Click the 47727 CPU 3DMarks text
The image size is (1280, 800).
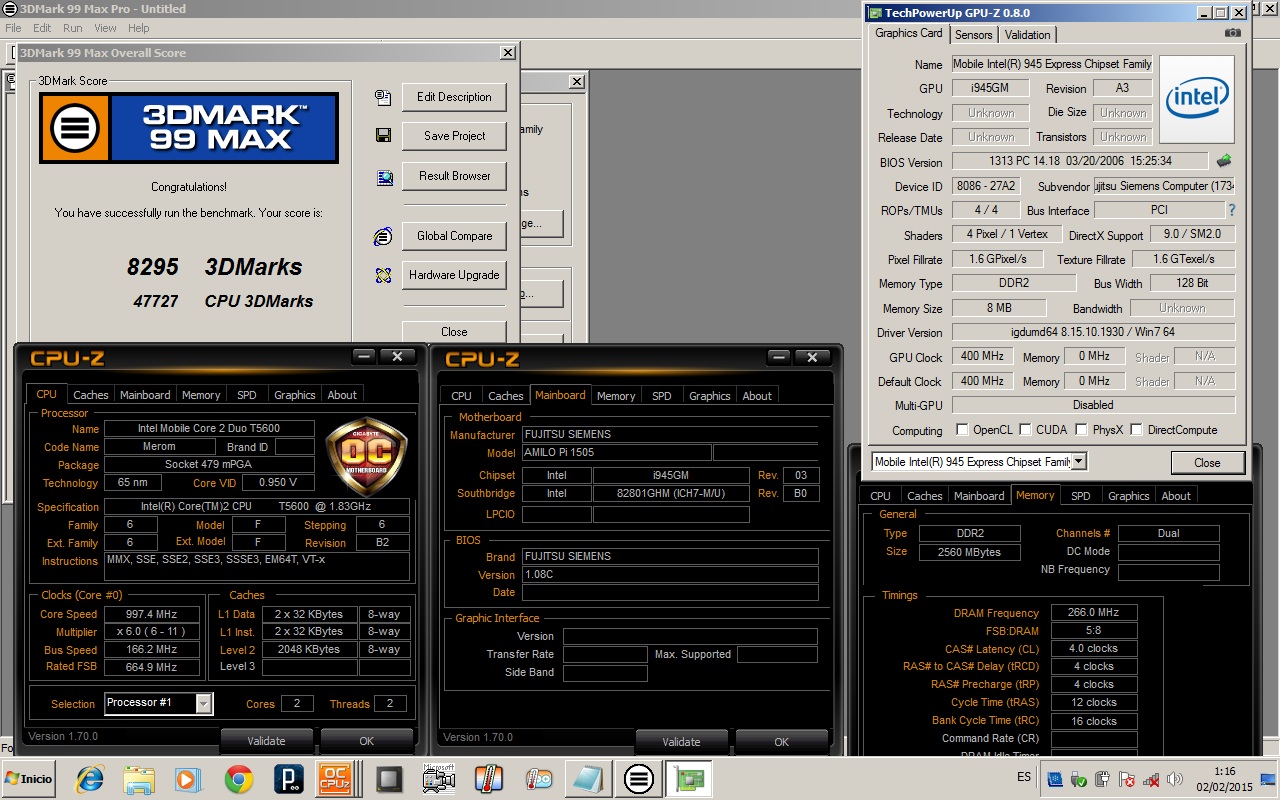(x=223, y=301)
